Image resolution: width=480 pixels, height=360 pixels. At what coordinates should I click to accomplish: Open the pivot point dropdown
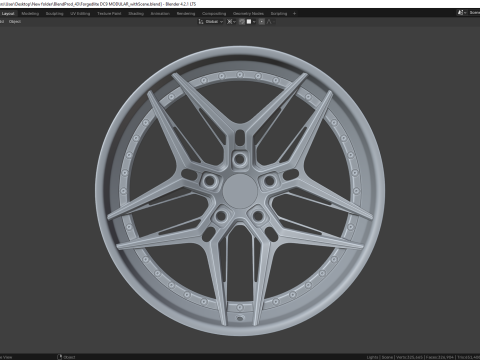point(231,22)
